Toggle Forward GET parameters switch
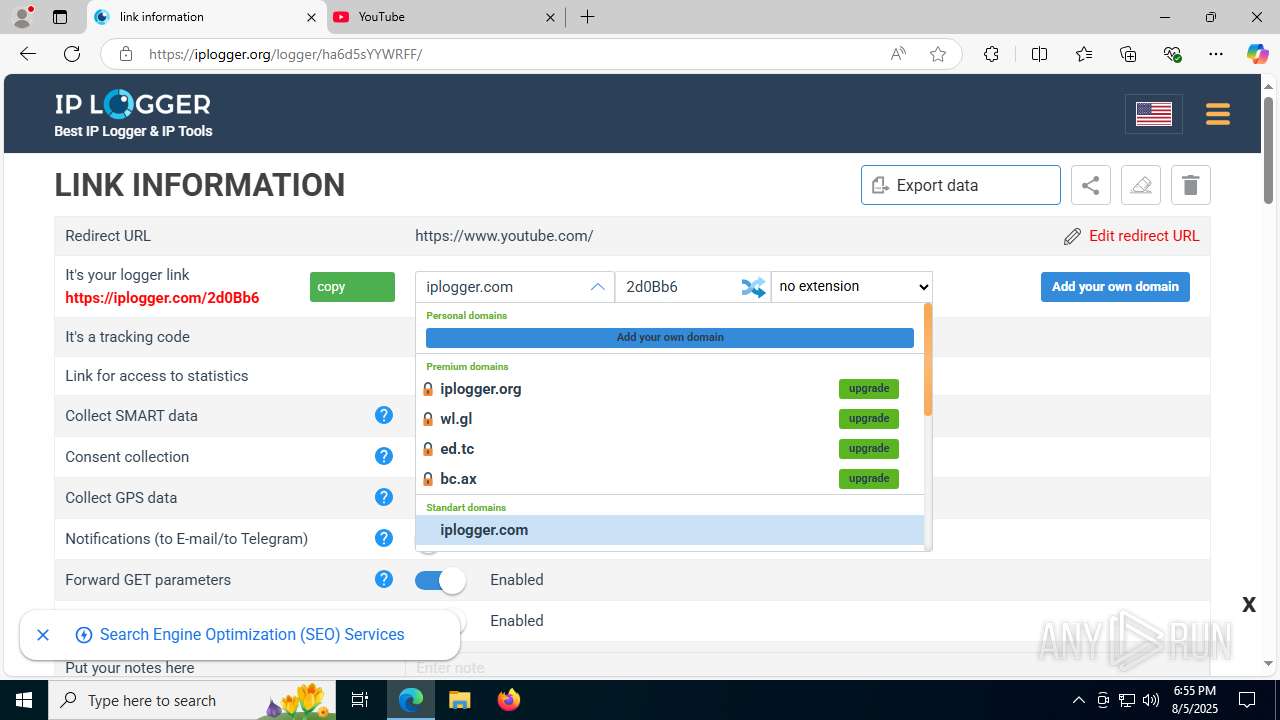 point(440,580)
